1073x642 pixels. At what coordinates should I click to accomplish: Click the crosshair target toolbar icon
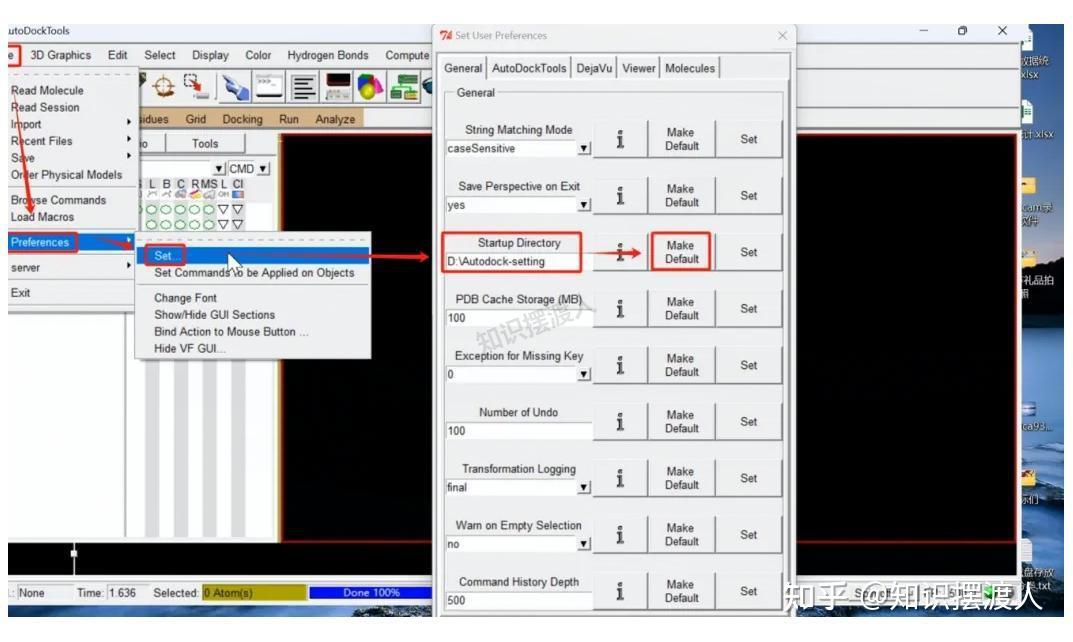164,87
